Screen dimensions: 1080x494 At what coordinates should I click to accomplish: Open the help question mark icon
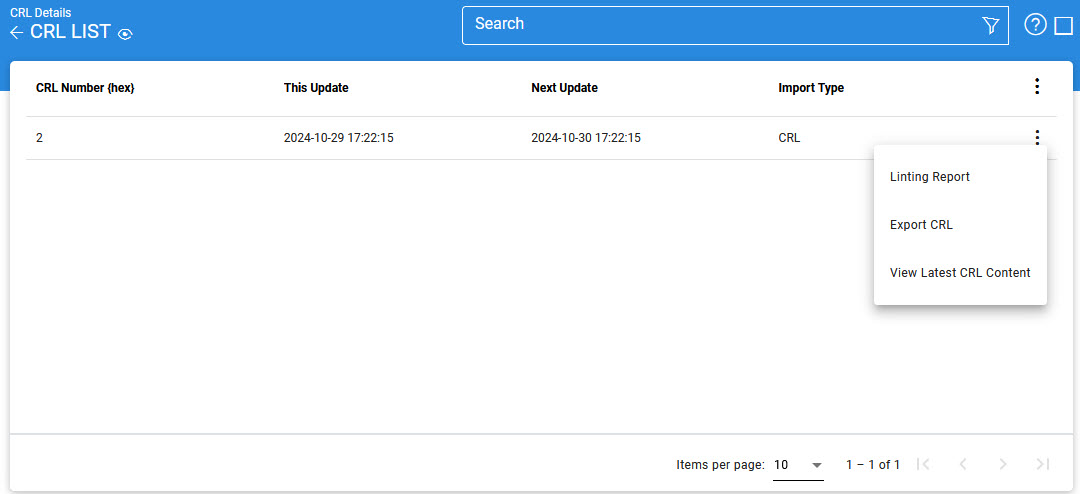click(x=1035, y=26)
